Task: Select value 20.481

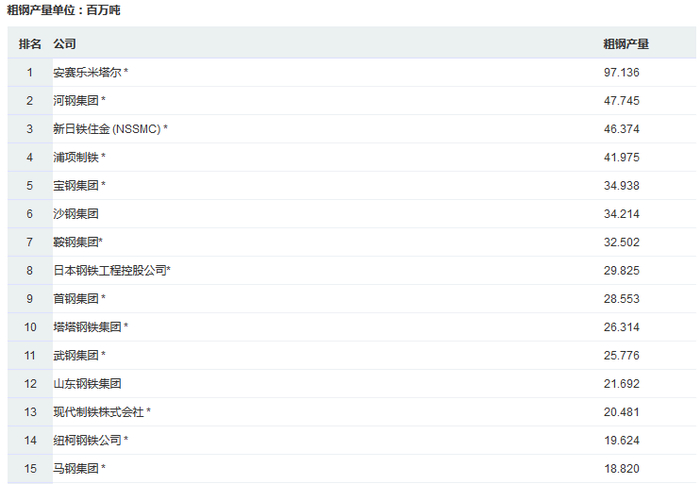Action: click(621, 412)
